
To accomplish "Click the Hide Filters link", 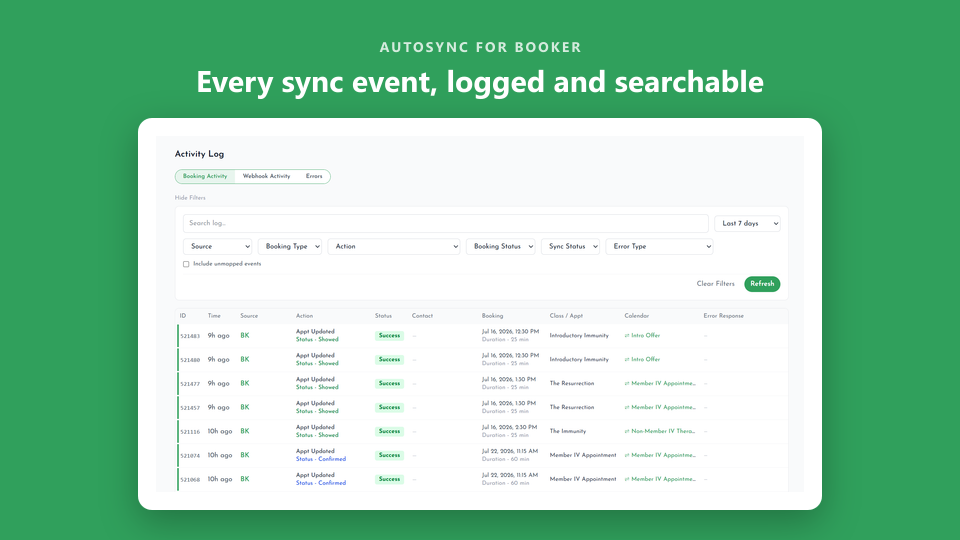I will [x=190, y=198].
